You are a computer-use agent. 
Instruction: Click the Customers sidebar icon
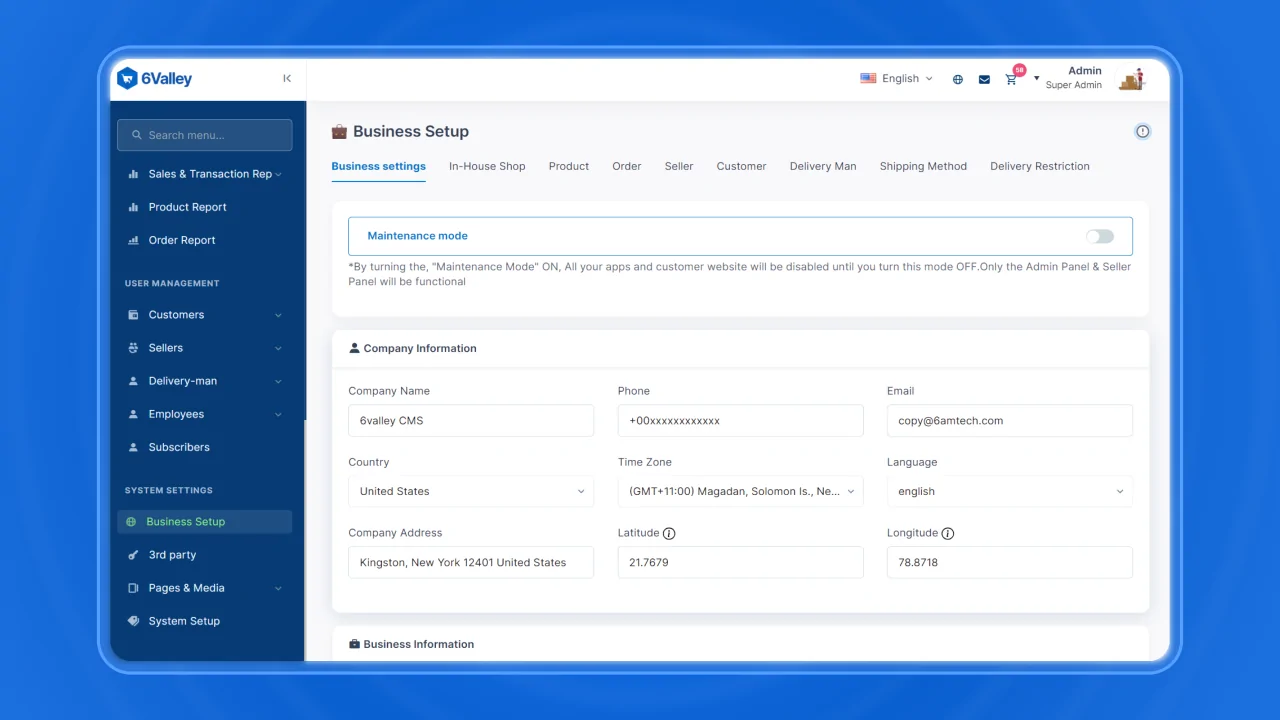pyautogui.click(x=133, y=315)
